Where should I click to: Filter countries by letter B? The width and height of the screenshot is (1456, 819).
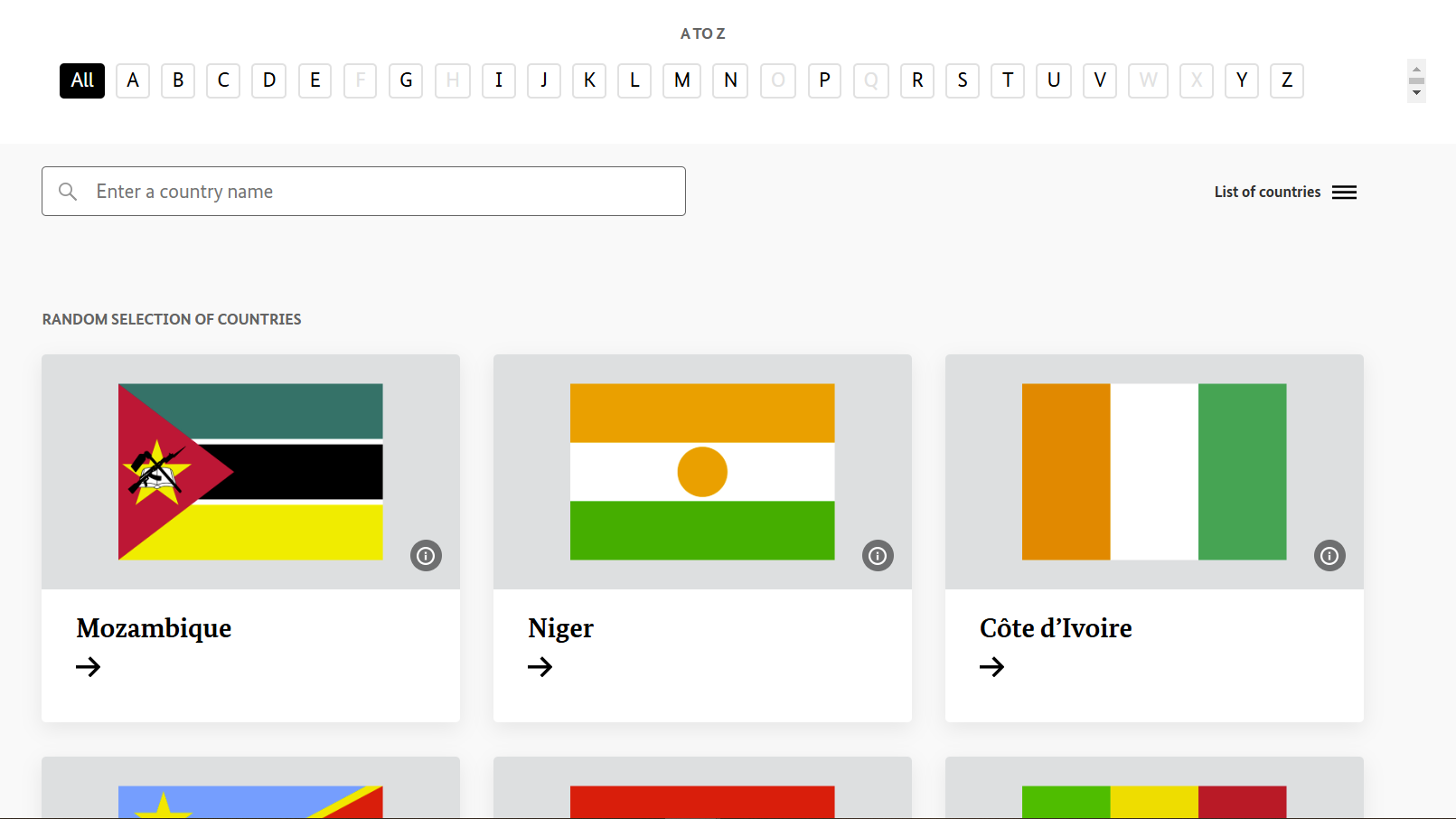pyautogui.click(x=178, y=80)
